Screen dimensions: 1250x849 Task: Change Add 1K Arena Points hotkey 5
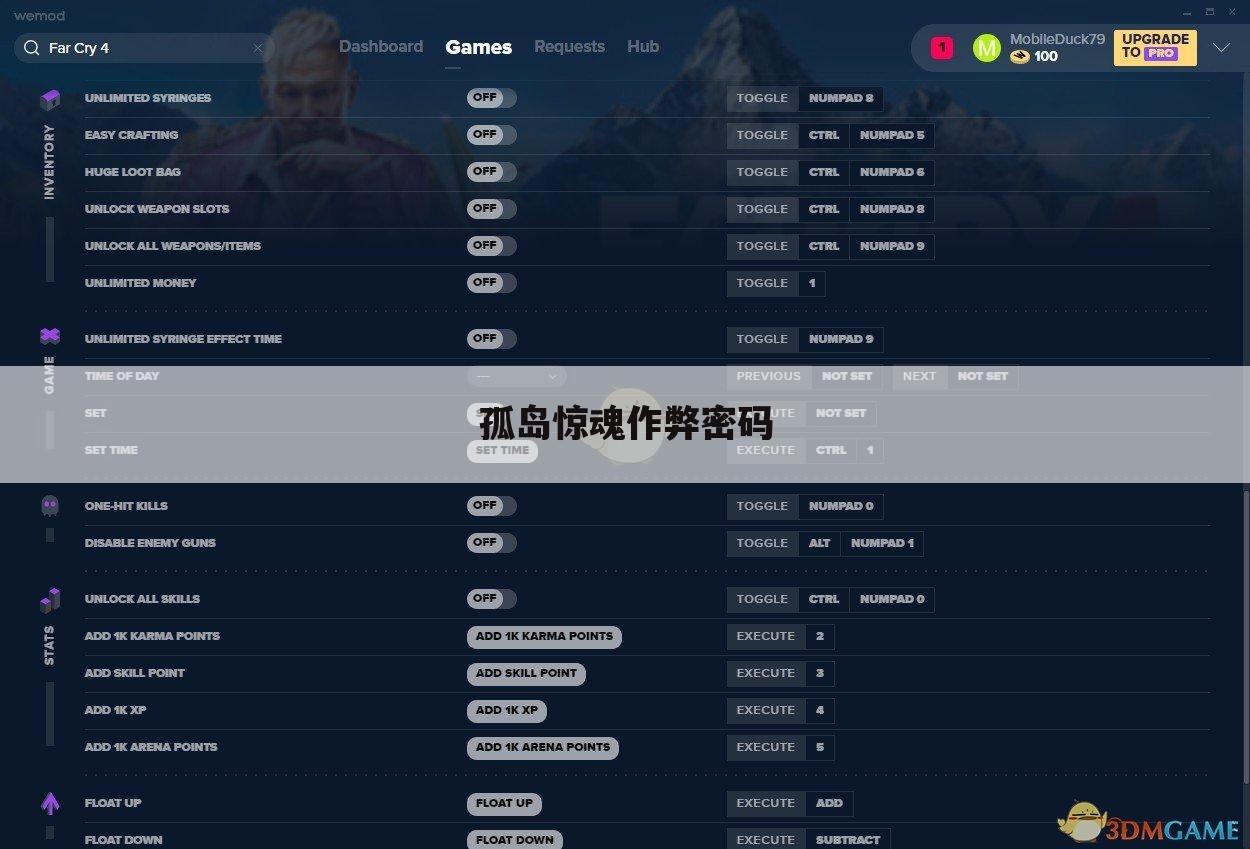(x=820, y=747)
